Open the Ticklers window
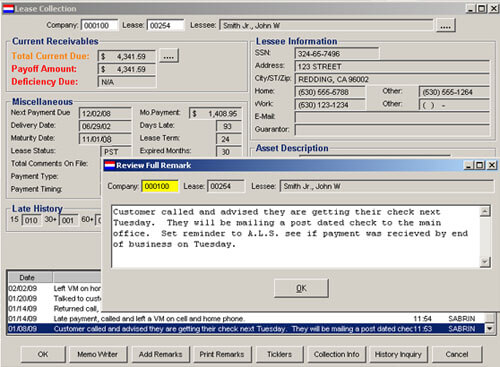Screen dimensions: 500x367 point(279,354)
